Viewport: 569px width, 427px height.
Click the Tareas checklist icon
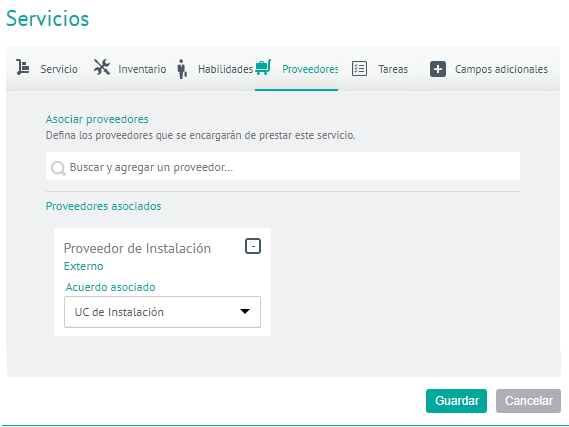pyautogui.click(x=359, y=69)
